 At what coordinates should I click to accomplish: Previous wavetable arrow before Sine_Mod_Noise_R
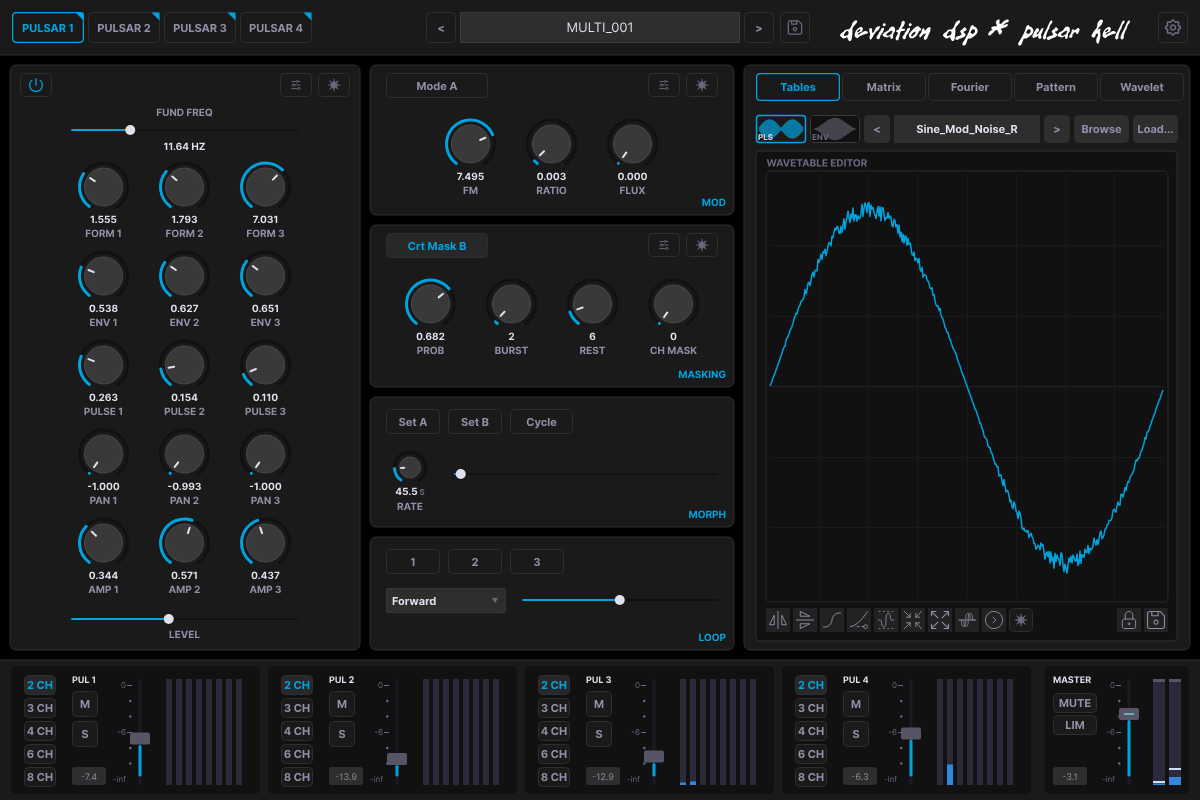tap(877, 129)
